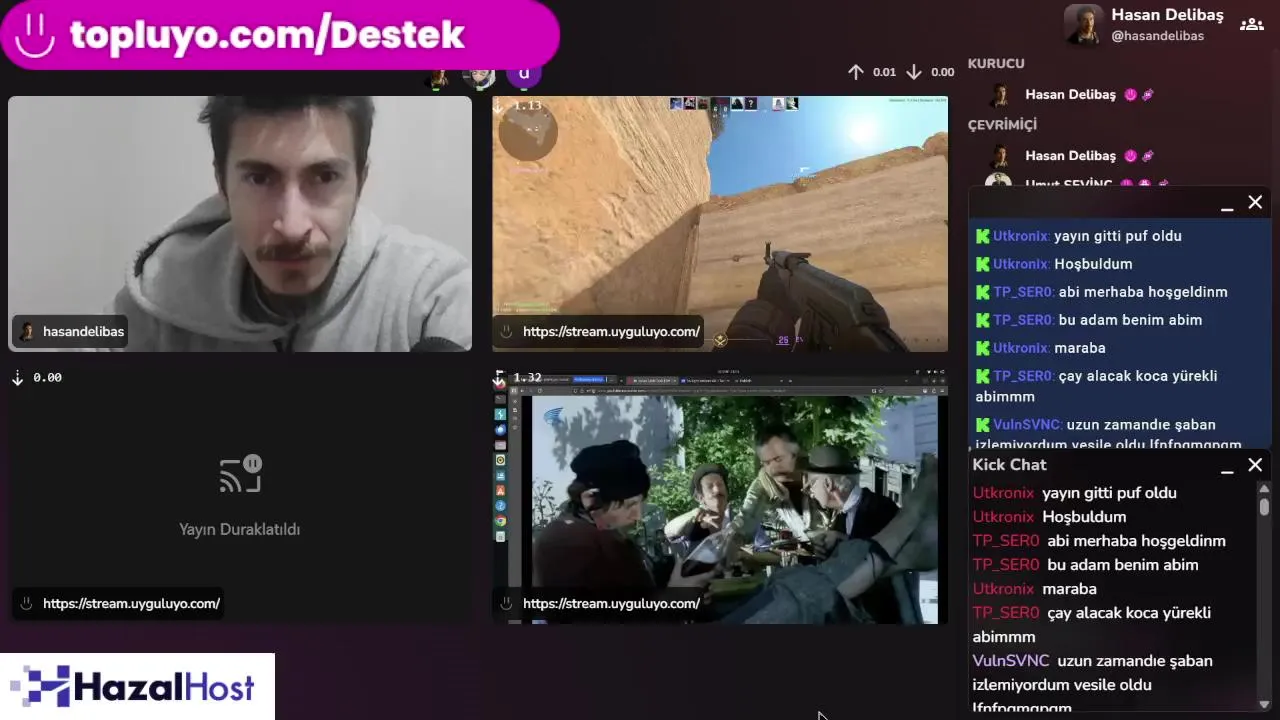Screen dimensions: 1280x720
Task: Open the movie stream tile
Action: [720, 496]
